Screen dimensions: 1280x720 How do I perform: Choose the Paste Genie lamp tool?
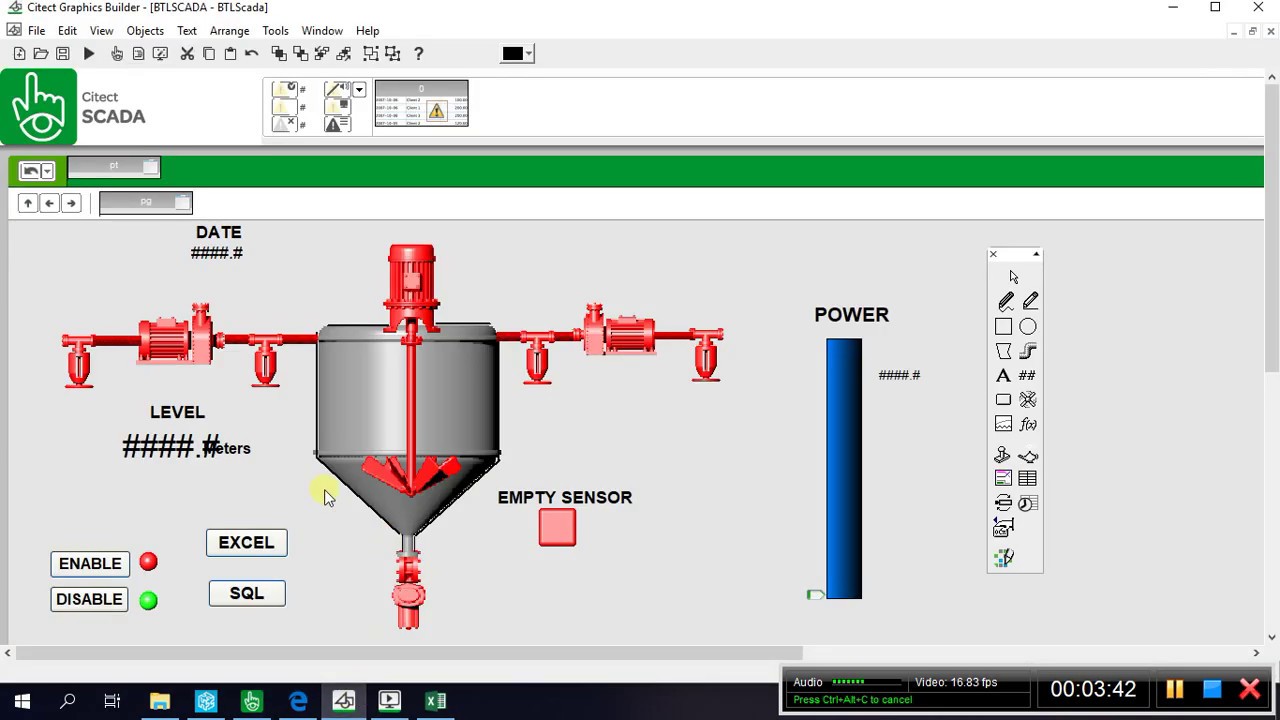(1028, 456)
